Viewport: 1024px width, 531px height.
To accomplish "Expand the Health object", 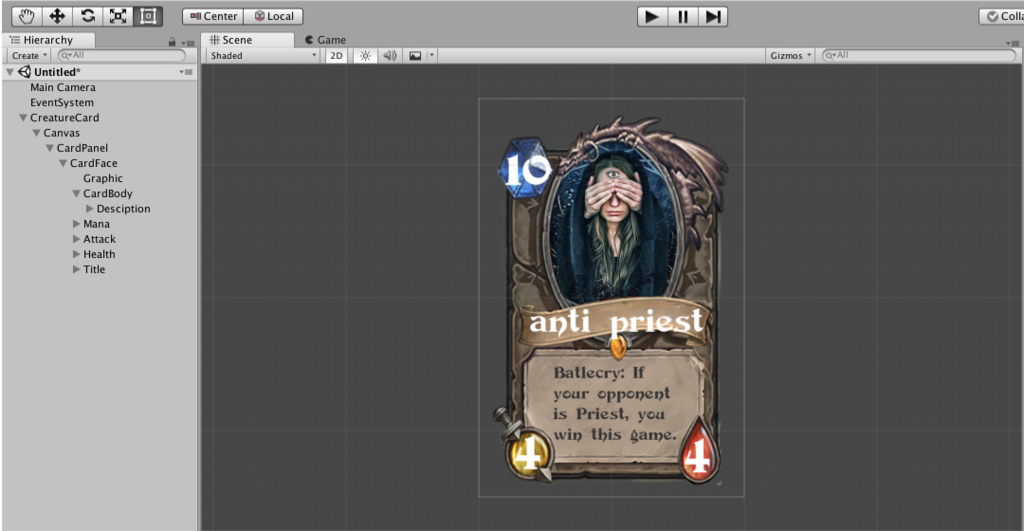I will tap(76, 254).
